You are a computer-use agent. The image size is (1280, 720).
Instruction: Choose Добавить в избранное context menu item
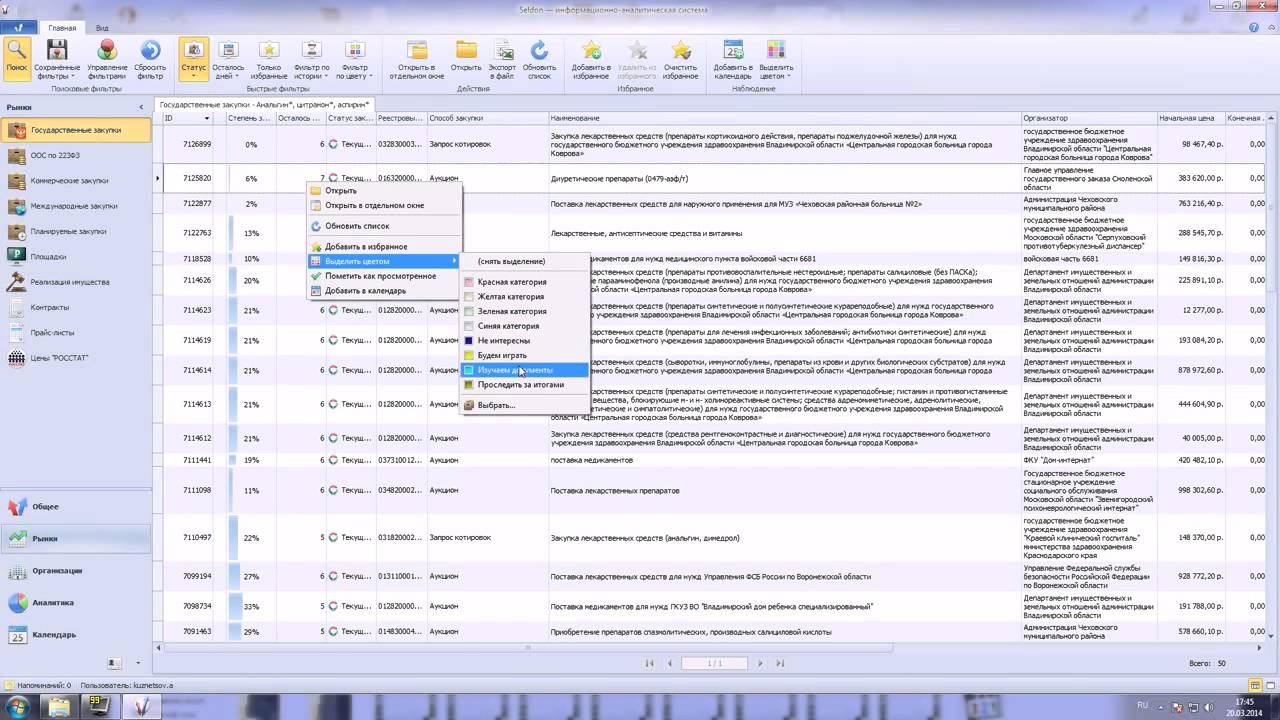pyautogui.click(x=384, y=247)
